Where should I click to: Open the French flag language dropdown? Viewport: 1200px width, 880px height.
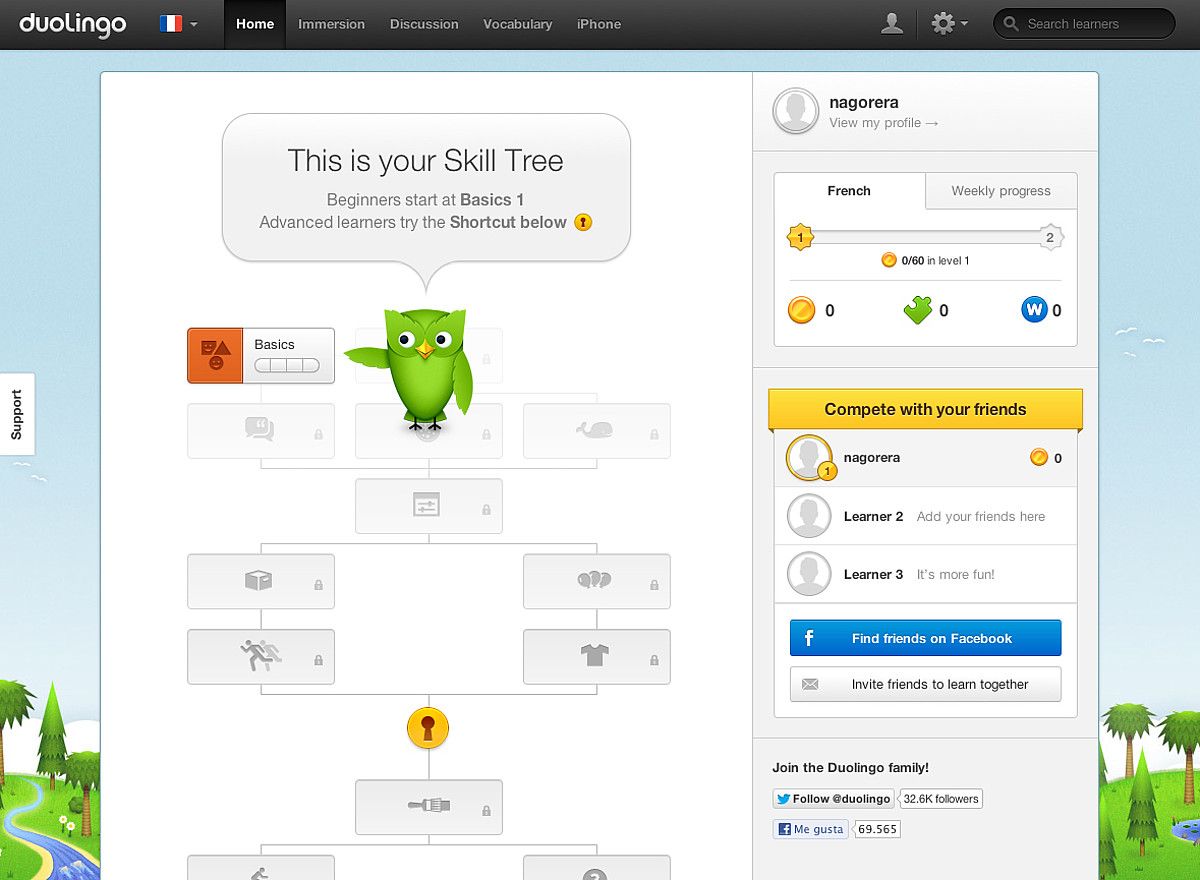tap(179, 23)
